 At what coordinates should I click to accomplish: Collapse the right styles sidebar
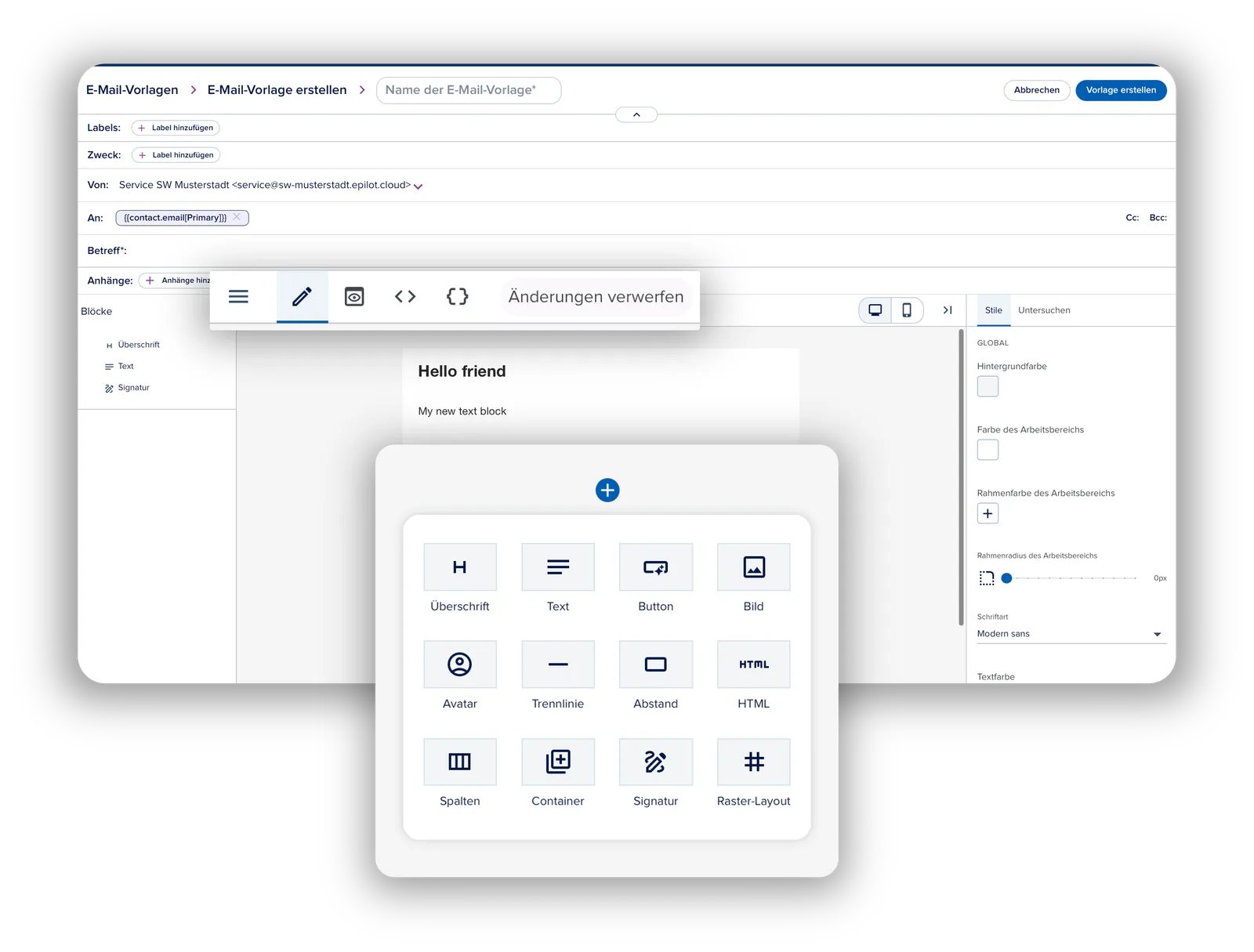(948, 310)
